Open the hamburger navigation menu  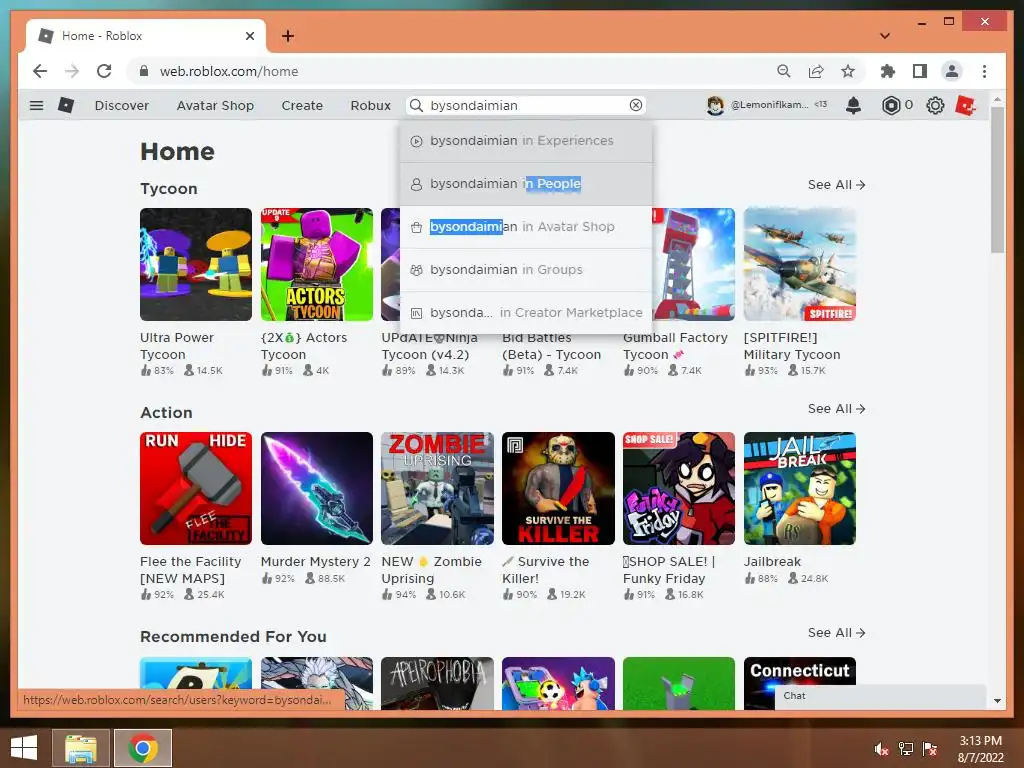[x=37, y=105]
